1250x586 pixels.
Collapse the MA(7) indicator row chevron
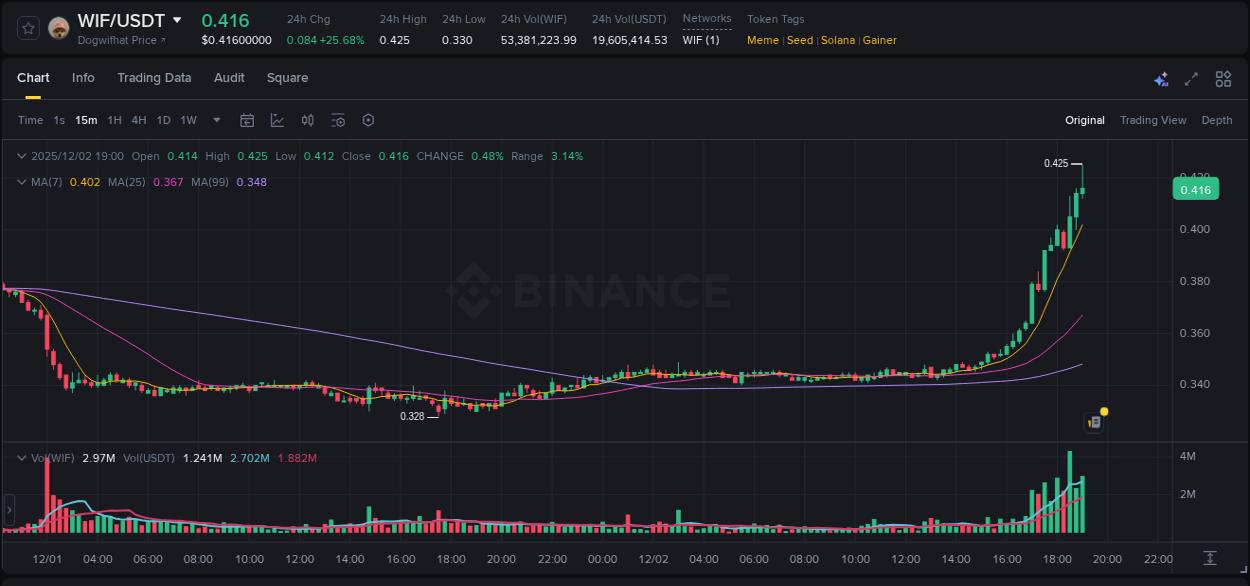20,182
